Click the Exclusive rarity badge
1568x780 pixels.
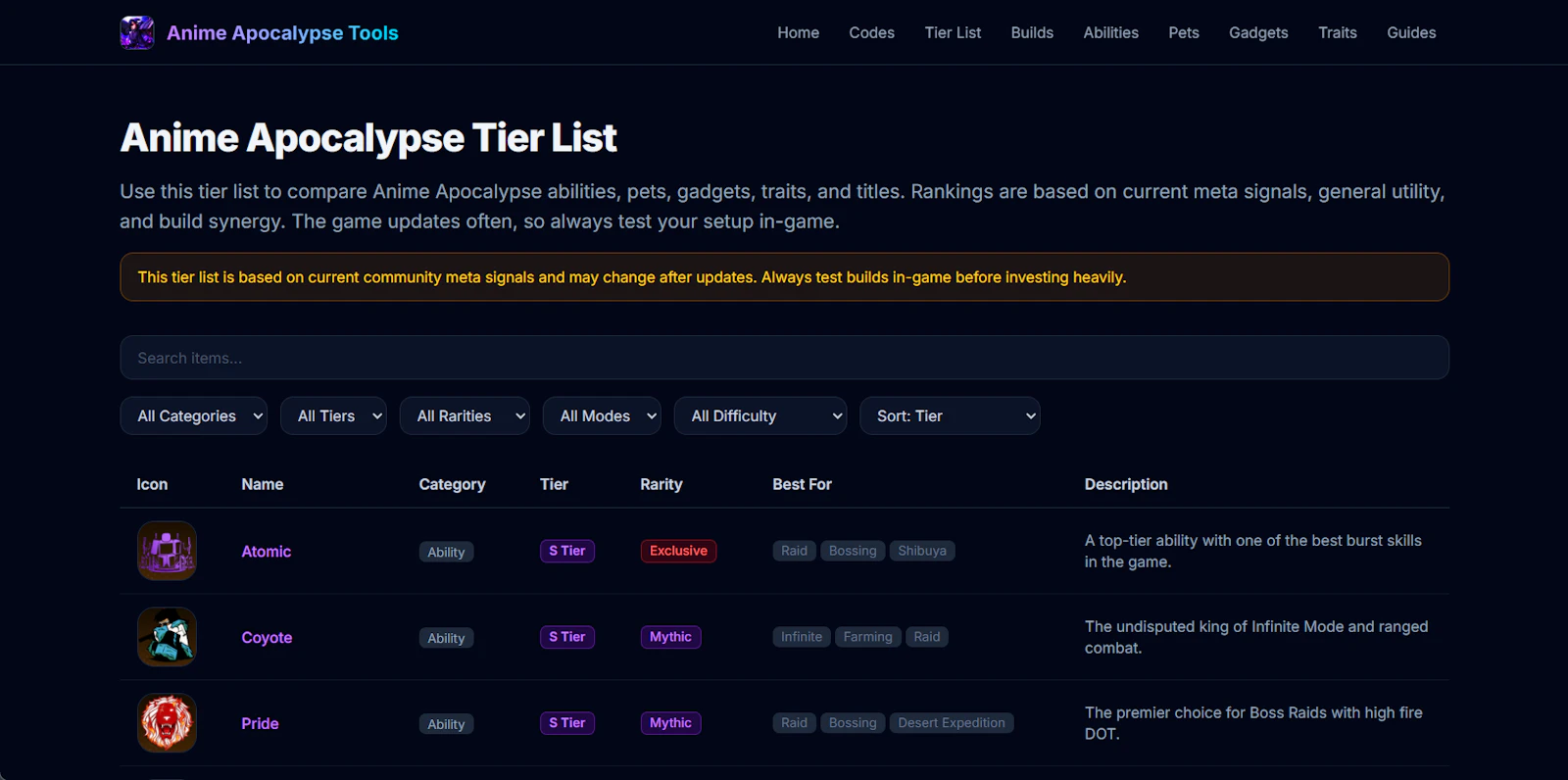[x=678, y=551]
